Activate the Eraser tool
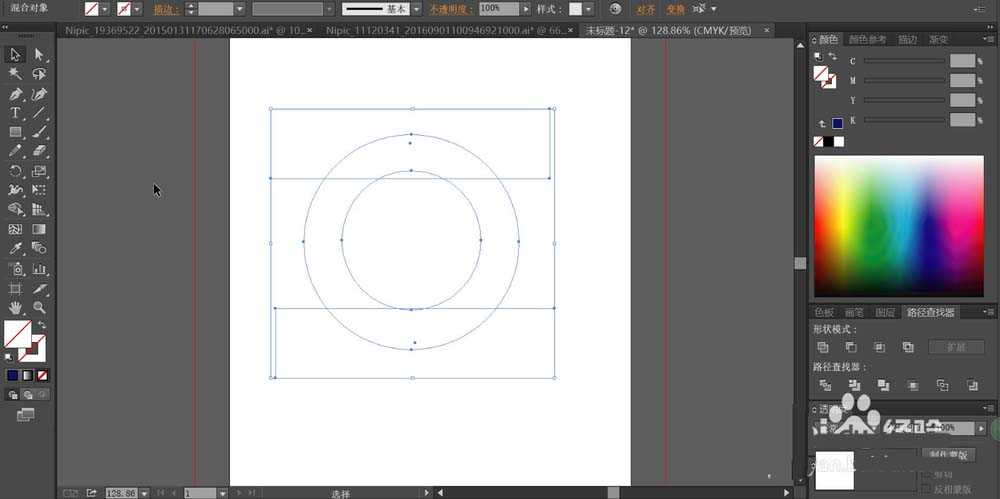 (x=39, y=150)
